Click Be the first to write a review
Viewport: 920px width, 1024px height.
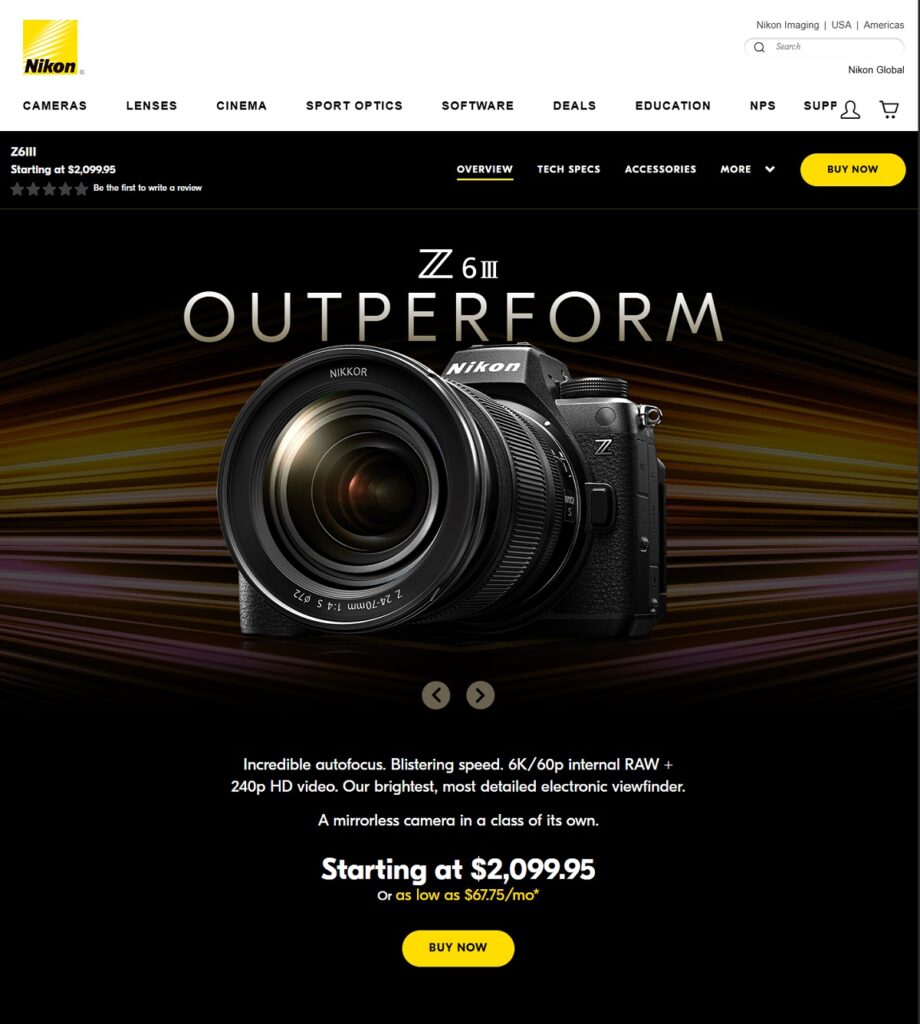[x=148, y=188]
